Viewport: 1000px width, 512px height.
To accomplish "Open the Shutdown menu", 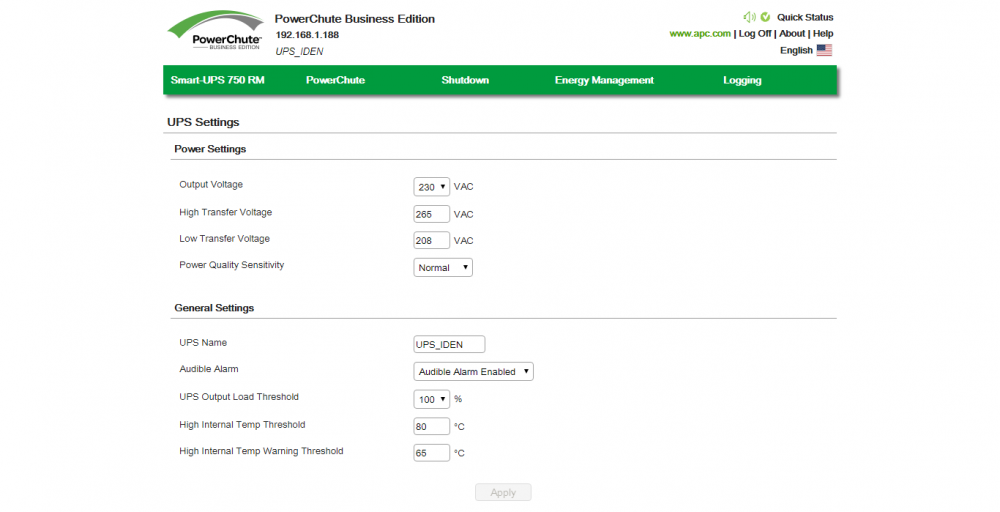I will (465, 80).
